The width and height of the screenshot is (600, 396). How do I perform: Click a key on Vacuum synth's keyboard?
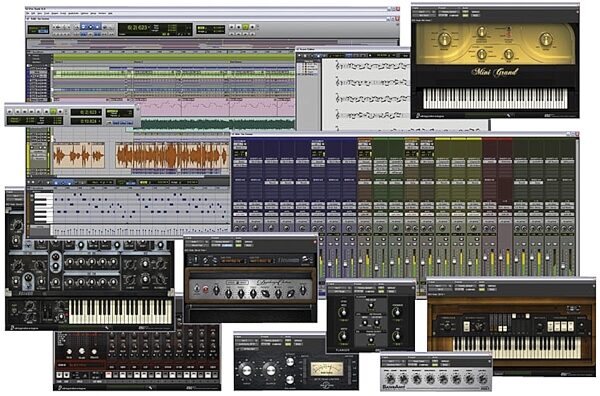tap(120, 311)
